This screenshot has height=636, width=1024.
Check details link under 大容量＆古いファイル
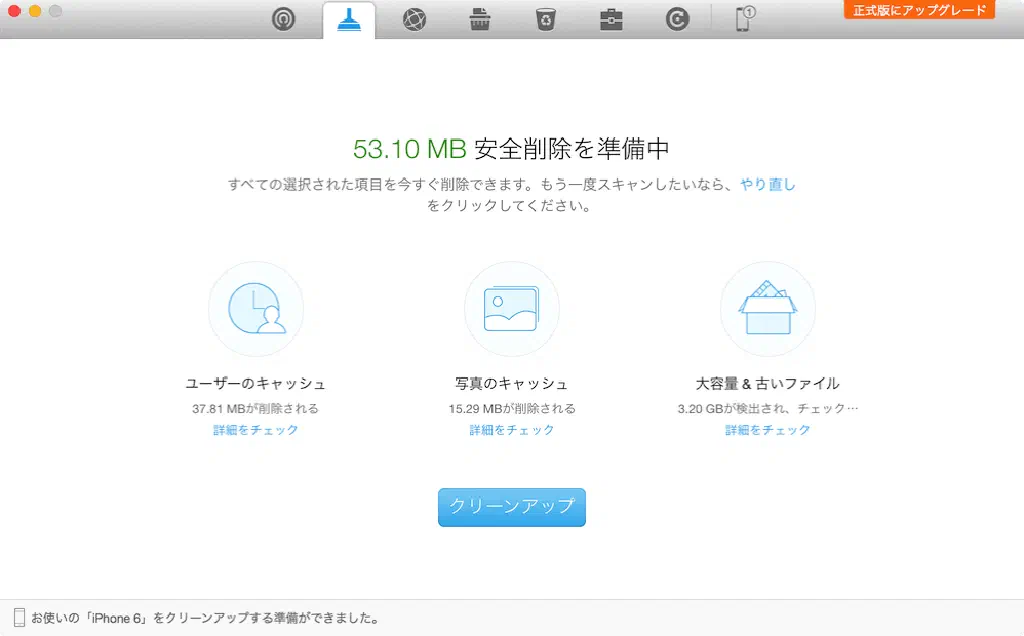[x=768, y=430]
